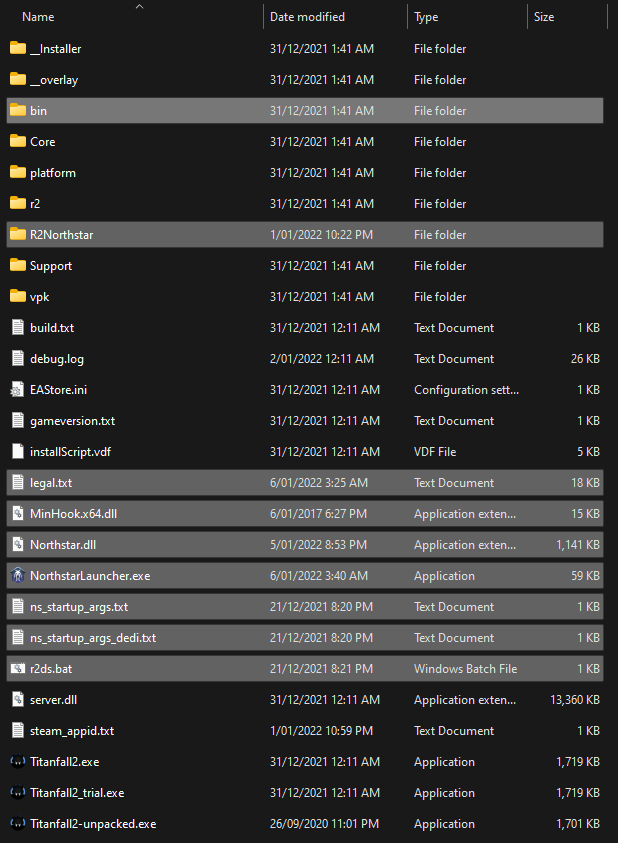Toggle the sort arrow above the Name column
This screenshot has height=843, width=618.
click(139, 6)
